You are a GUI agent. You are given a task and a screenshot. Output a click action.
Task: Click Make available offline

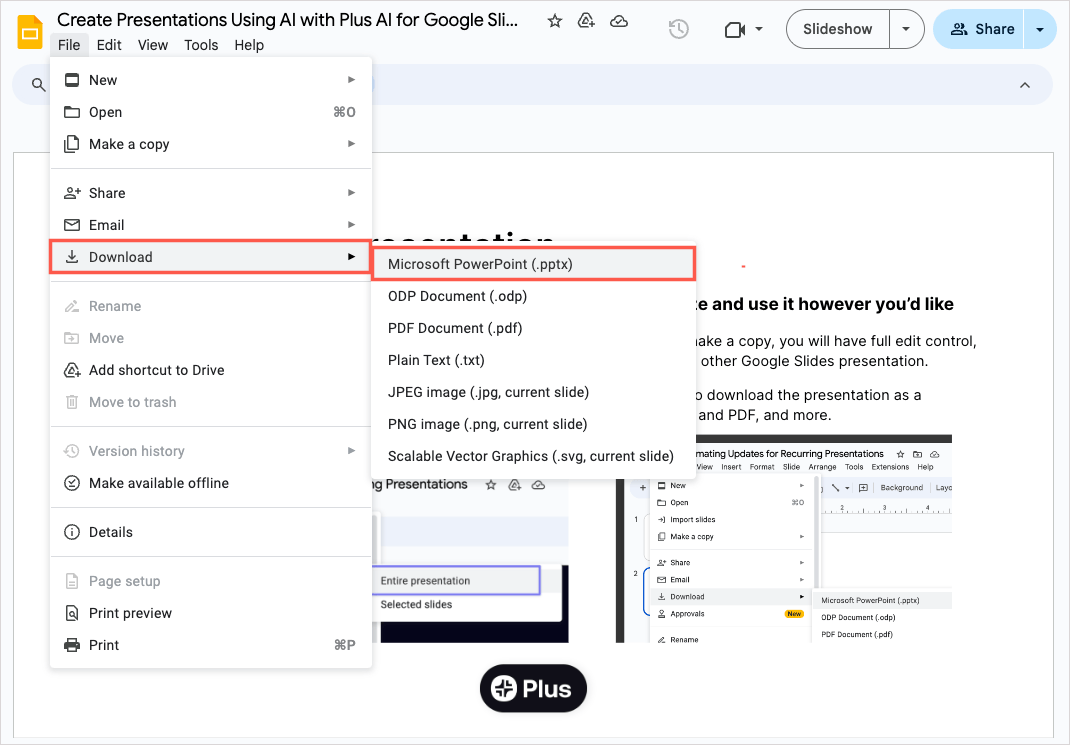coord(211,483)
